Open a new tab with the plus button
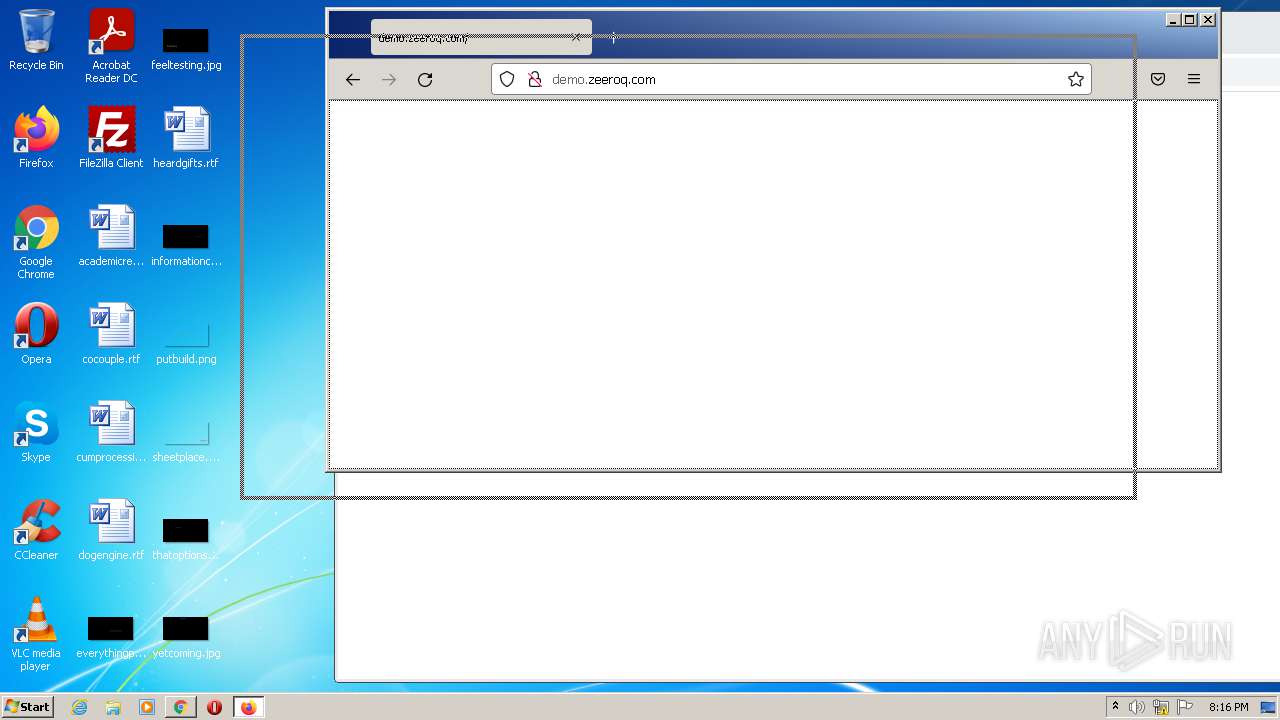1280x720 pixels. click(x=613, y=37)
